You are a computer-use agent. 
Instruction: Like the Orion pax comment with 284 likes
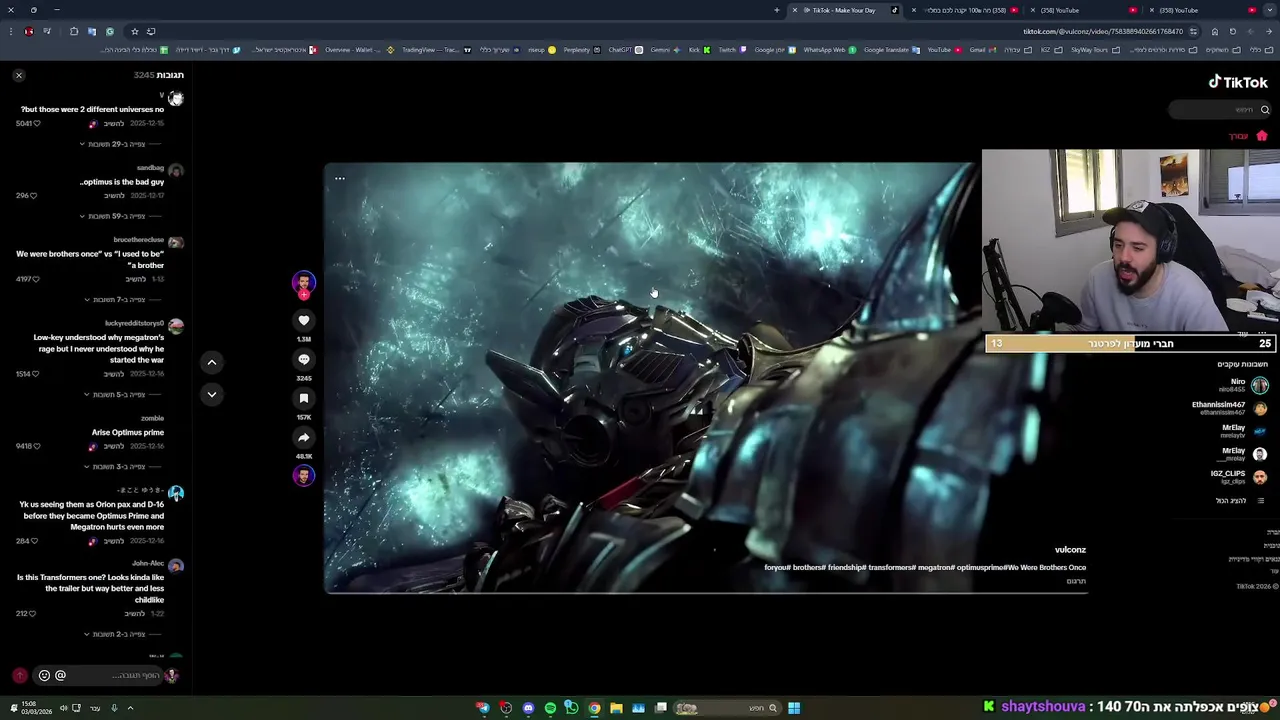coord(33,541)
